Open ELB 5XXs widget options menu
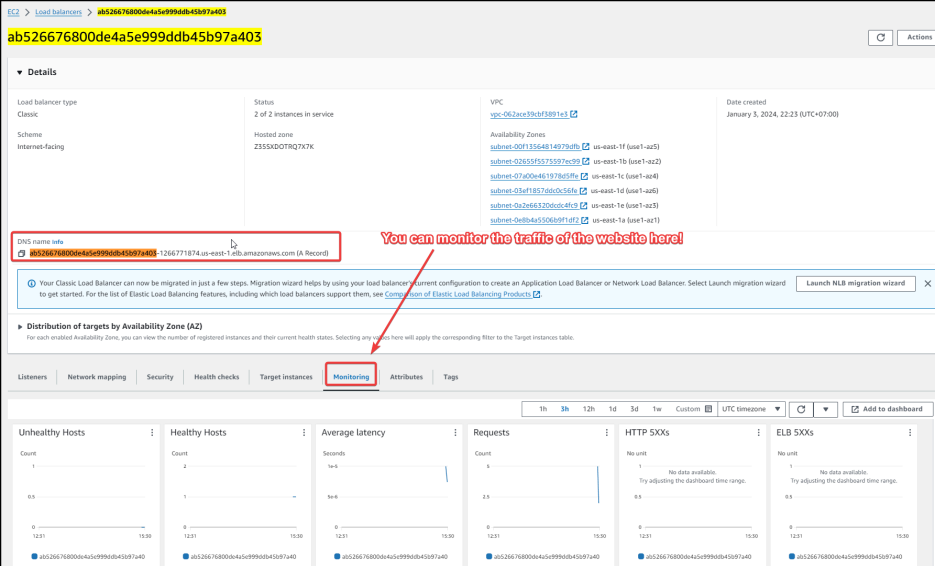Screen dimensions: 935x566 [x=910, y=432]
